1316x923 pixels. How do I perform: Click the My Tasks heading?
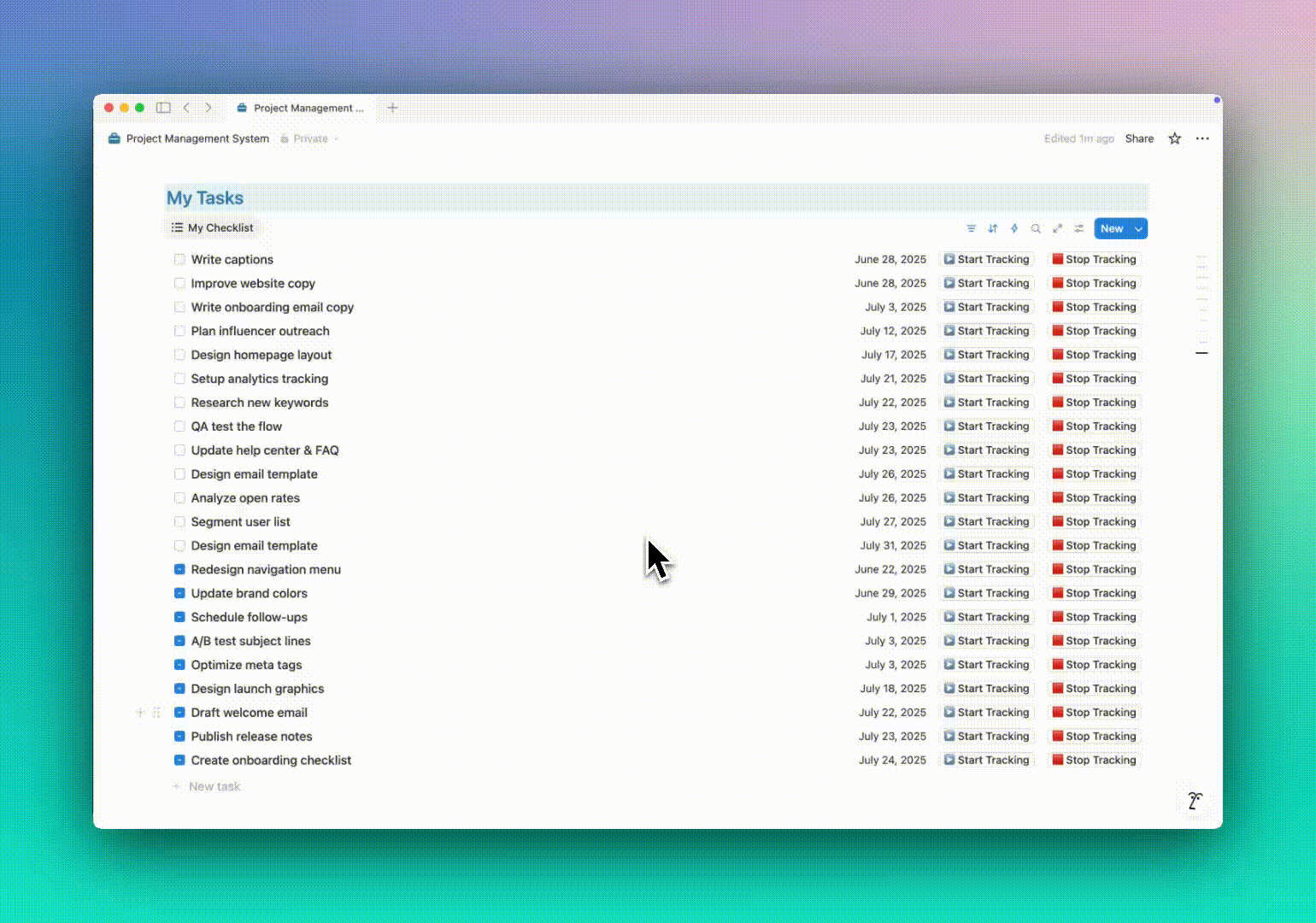205,198
